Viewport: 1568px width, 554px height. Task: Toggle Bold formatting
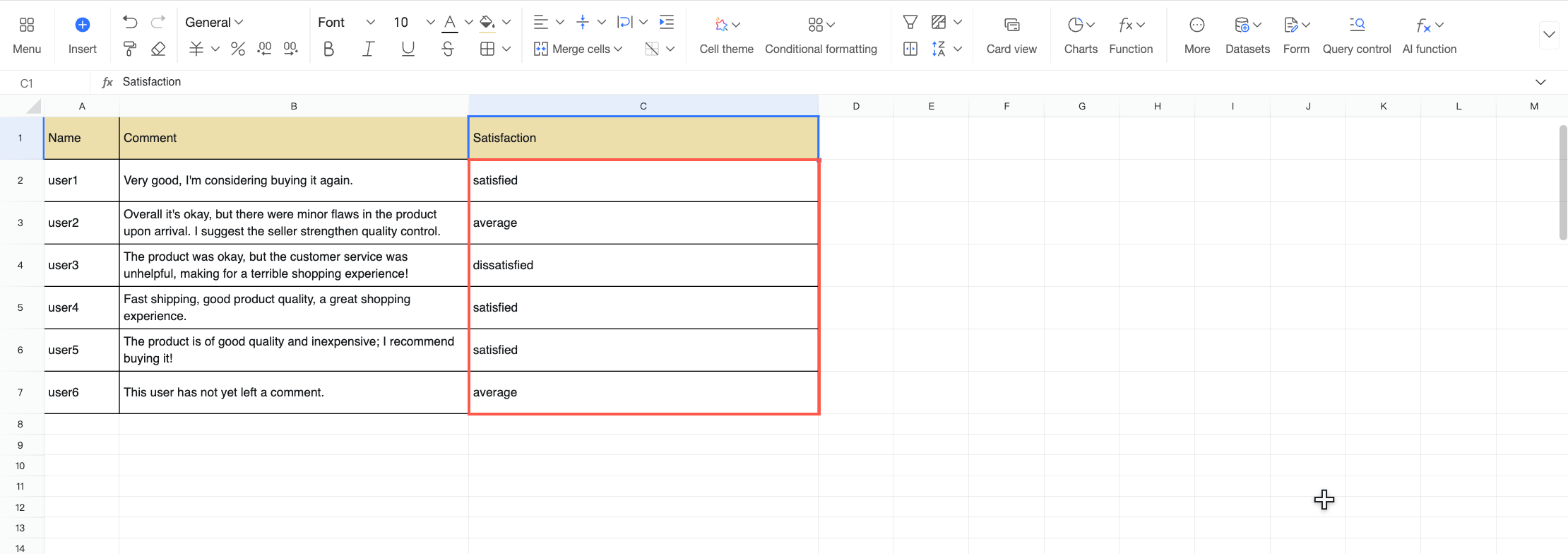click(x=328, y=49)
